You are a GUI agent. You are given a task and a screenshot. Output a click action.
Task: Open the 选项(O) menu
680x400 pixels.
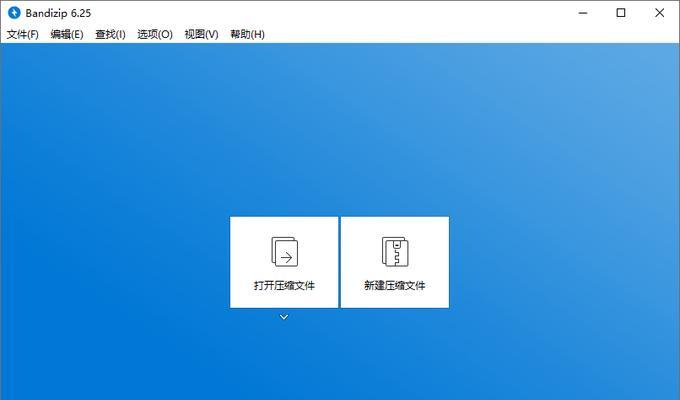click(155, 34)
